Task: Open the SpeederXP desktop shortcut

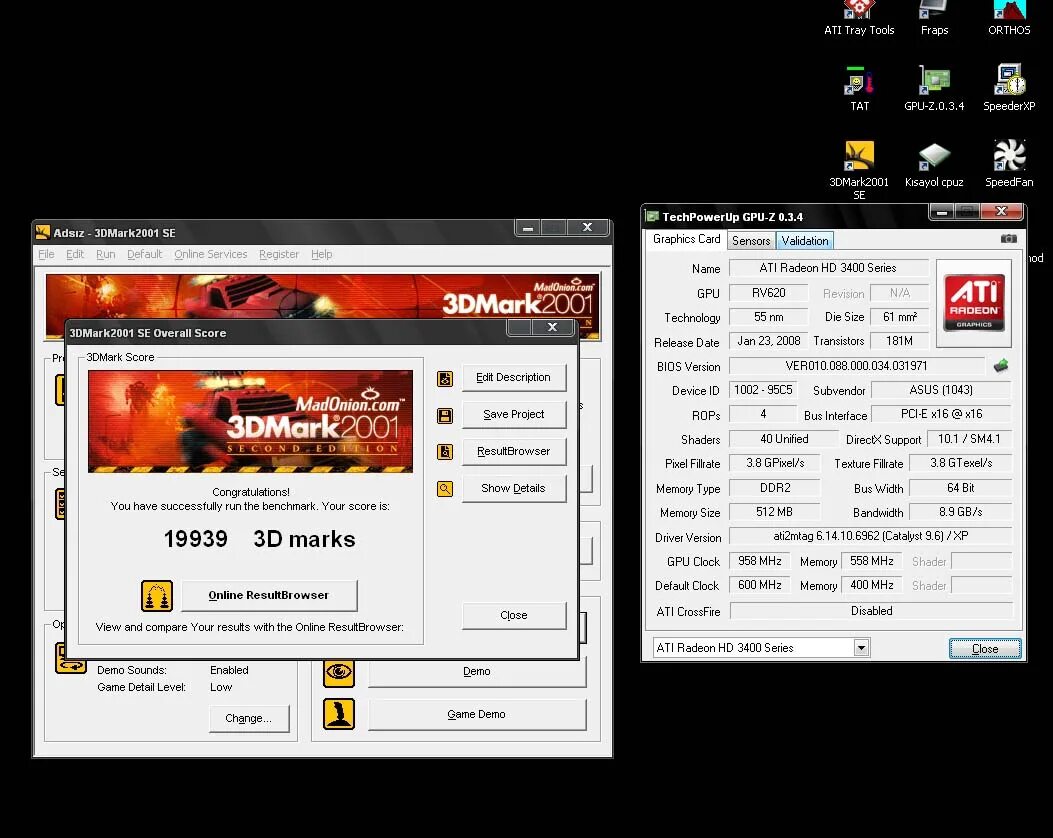Action: coord(1009,88)
